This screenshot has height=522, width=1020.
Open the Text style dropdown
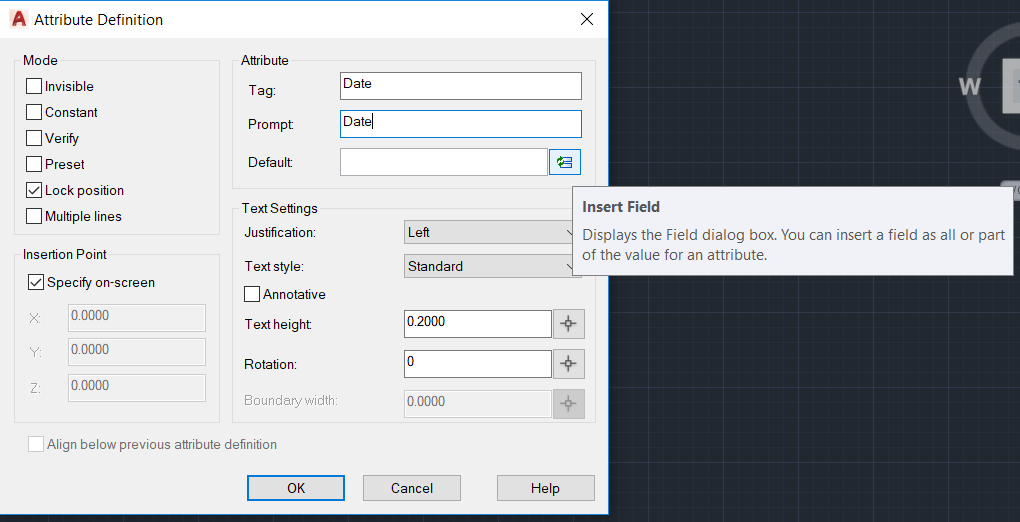(x=490, y=267)
